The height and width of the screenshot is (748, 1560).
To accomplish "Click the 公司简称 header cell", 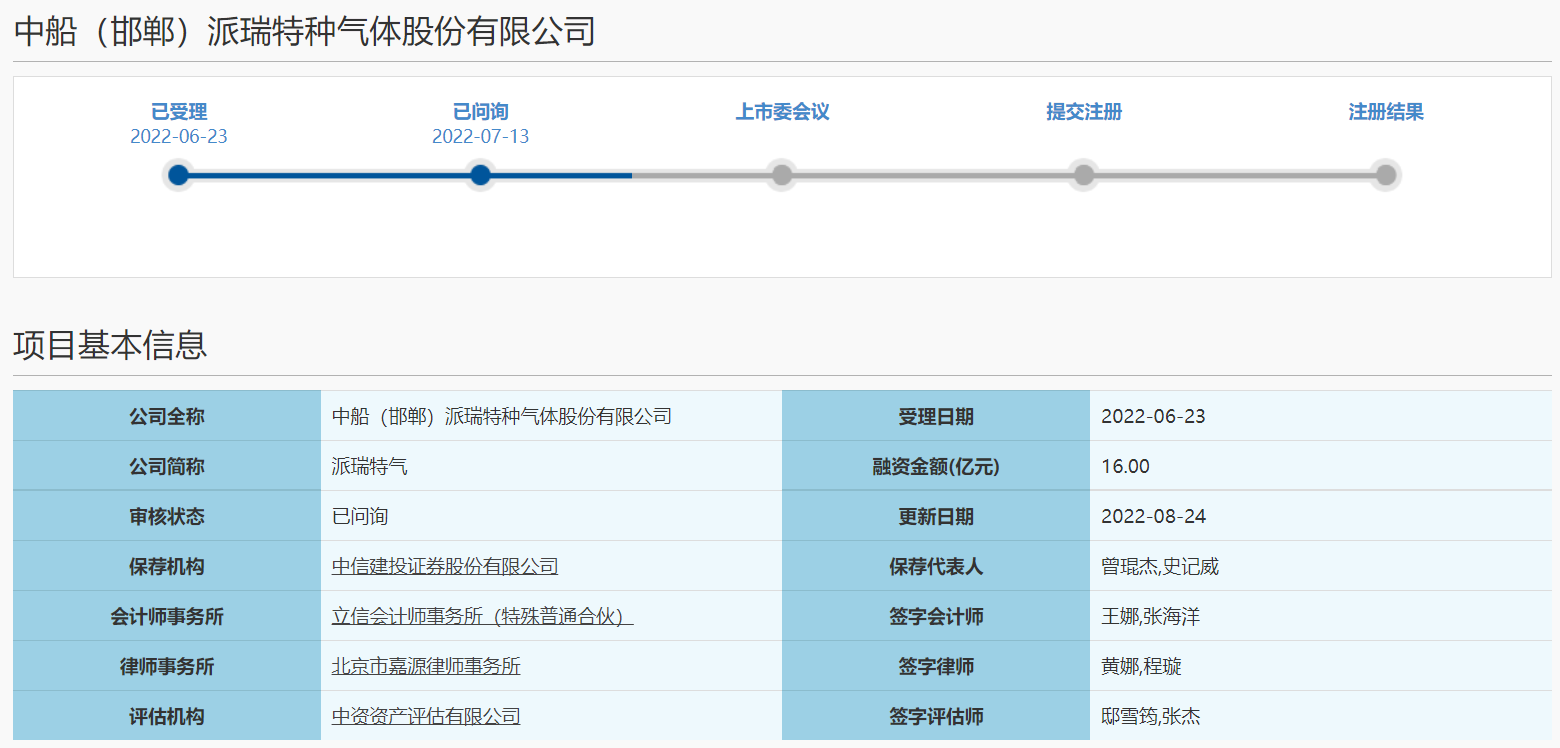I will click(167, 466).
